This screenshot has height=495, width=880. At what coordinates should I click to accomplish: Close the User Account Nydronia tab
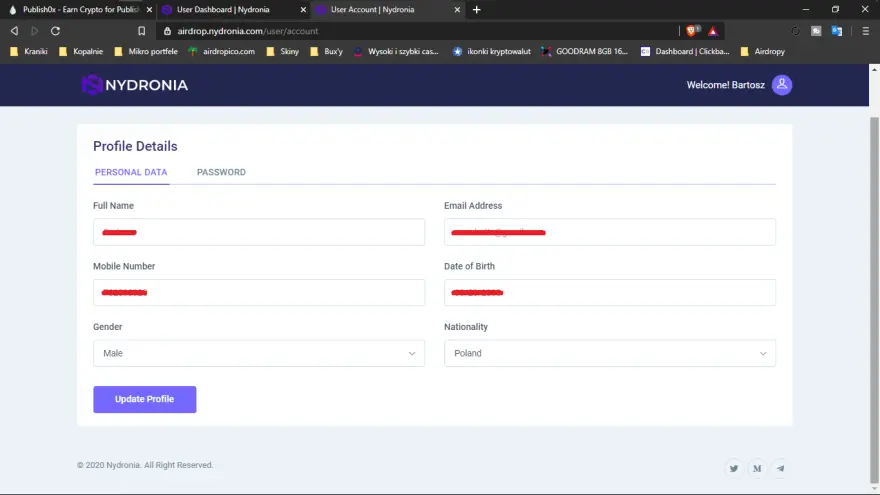coord(457,10)
